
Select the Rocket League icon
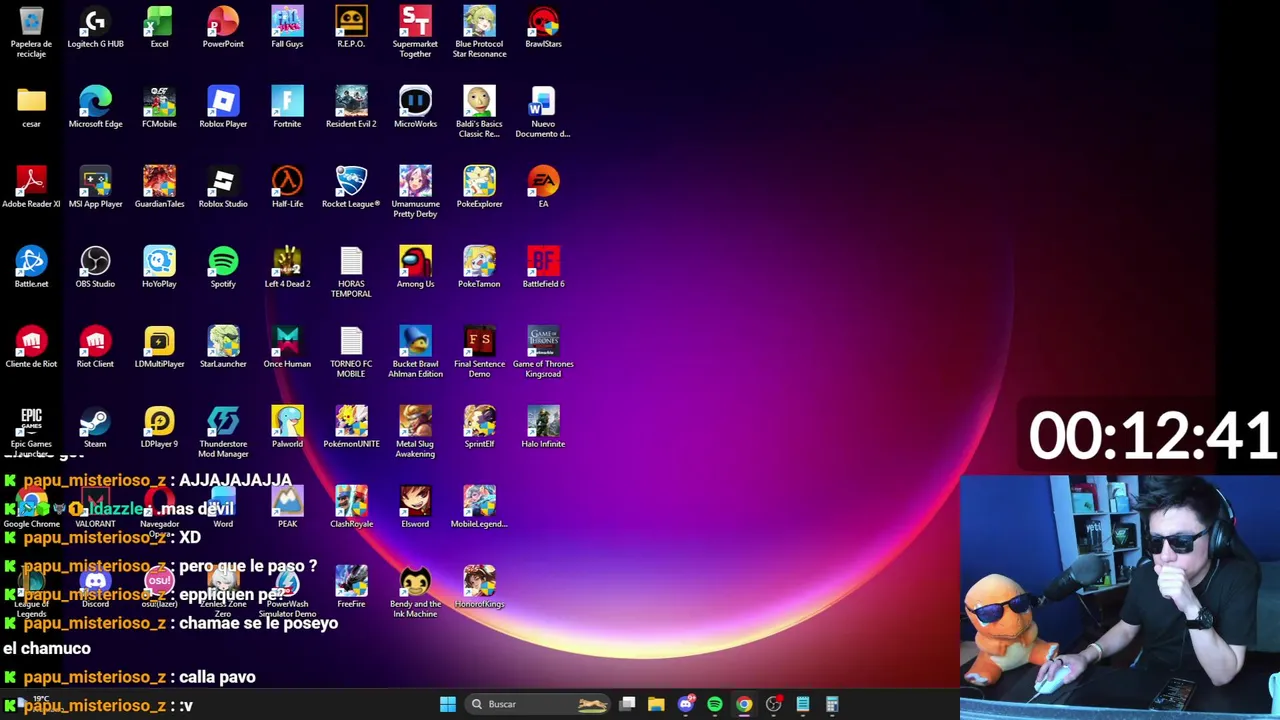pyautogui.click(x=351, y=188)
